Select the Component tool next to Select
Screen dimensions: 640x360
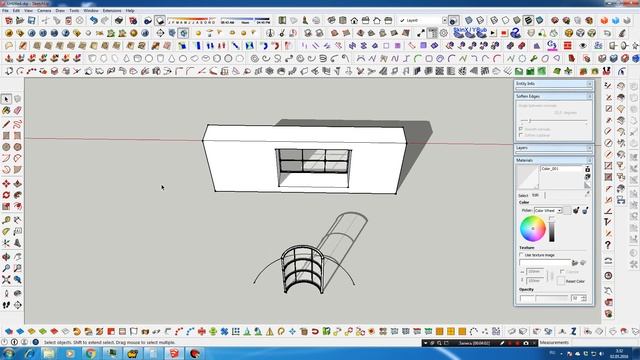(x=18, y=99)
